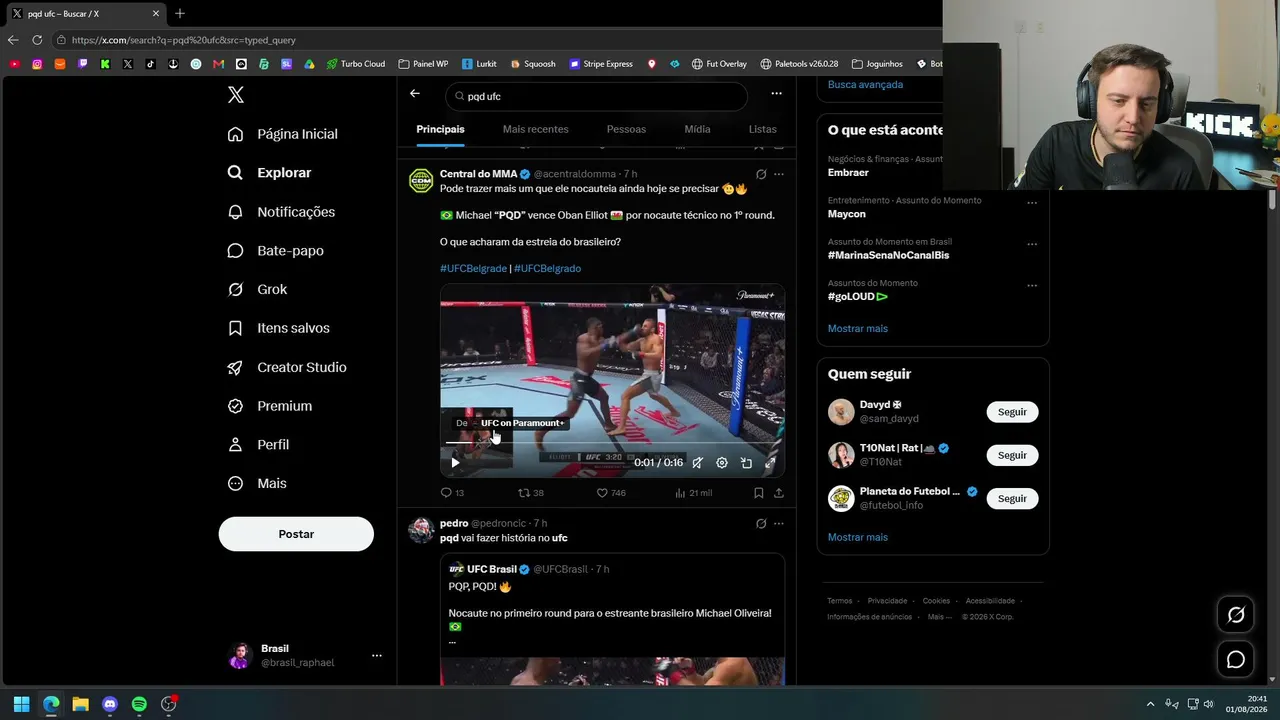Open the #UFCBelgrado hashtag

(547, 268)
